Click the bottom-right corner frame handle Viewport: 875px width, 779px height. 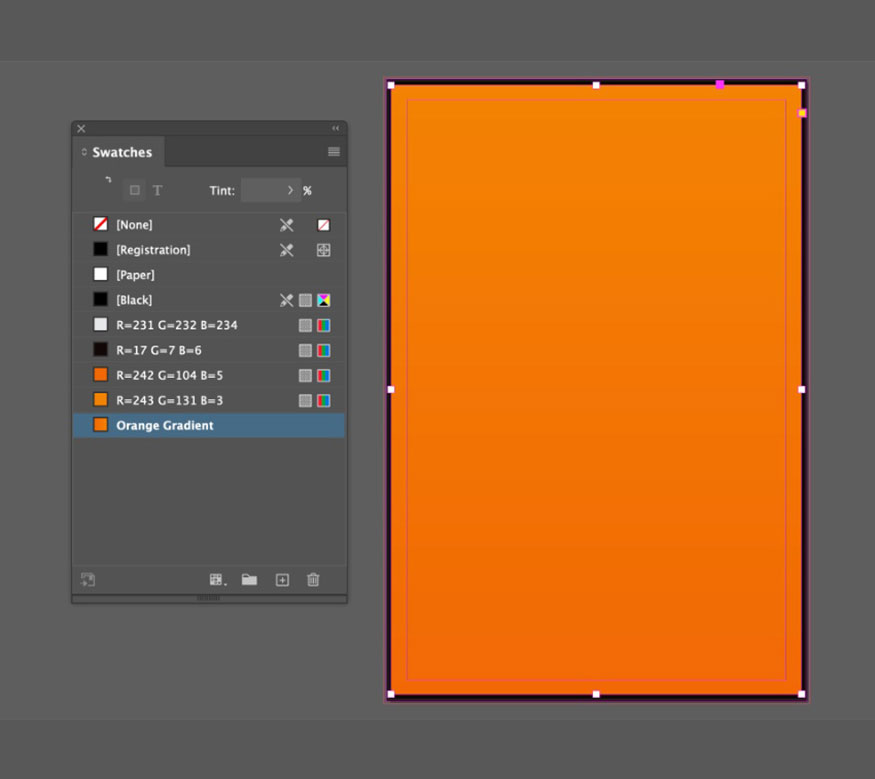tap(802, 694)
